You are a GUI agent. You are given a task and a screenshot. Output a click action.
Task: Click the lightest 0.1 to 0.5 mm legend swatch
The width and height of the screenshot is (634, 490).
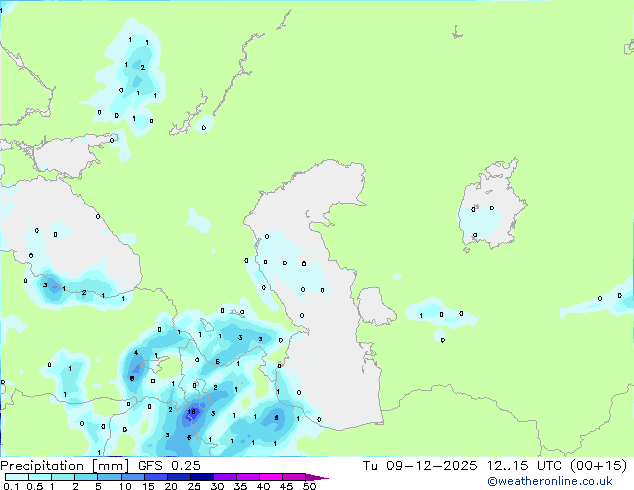(x=17, y=477)
